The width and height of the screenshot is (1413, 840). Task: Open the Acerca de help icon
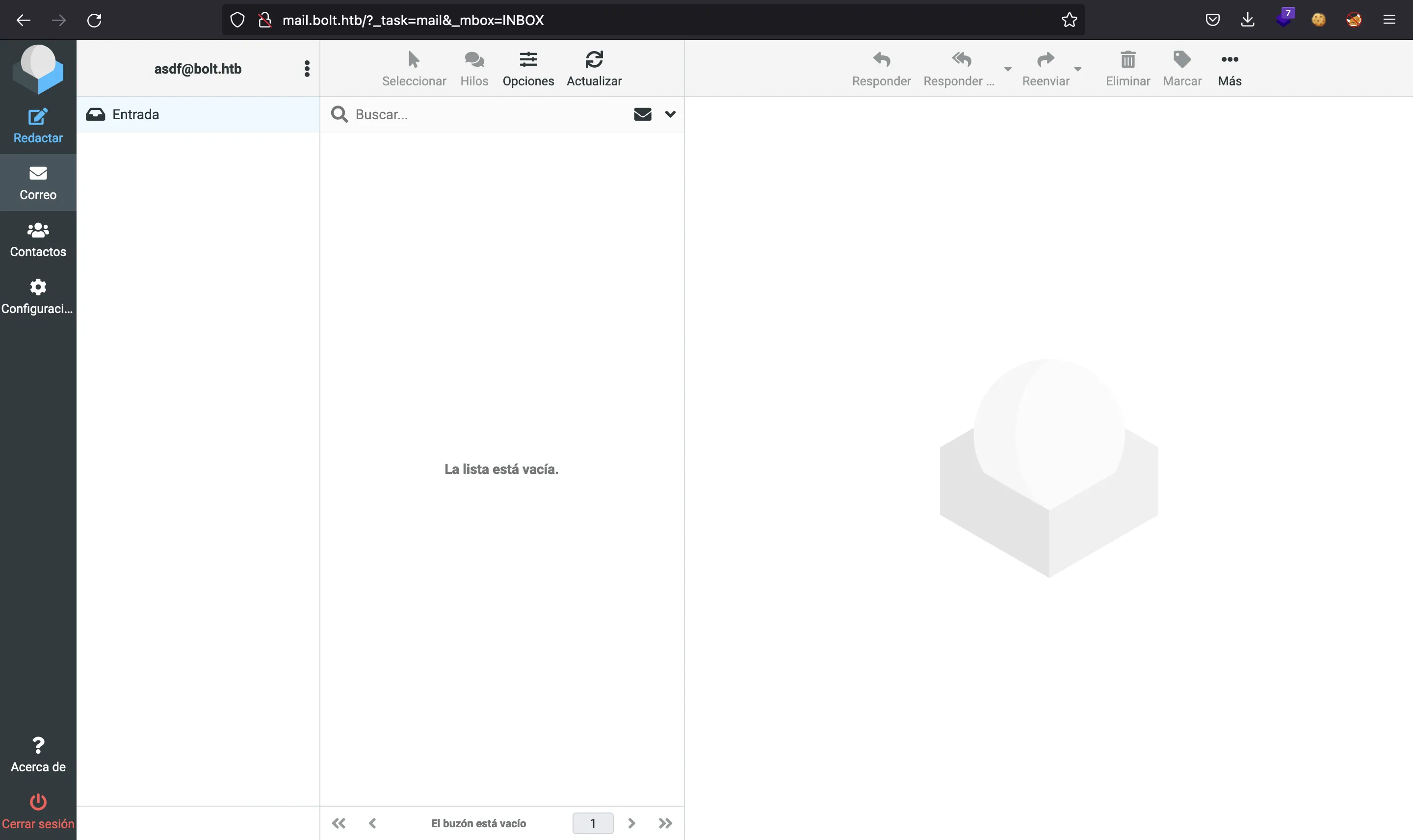click(38, 745)
